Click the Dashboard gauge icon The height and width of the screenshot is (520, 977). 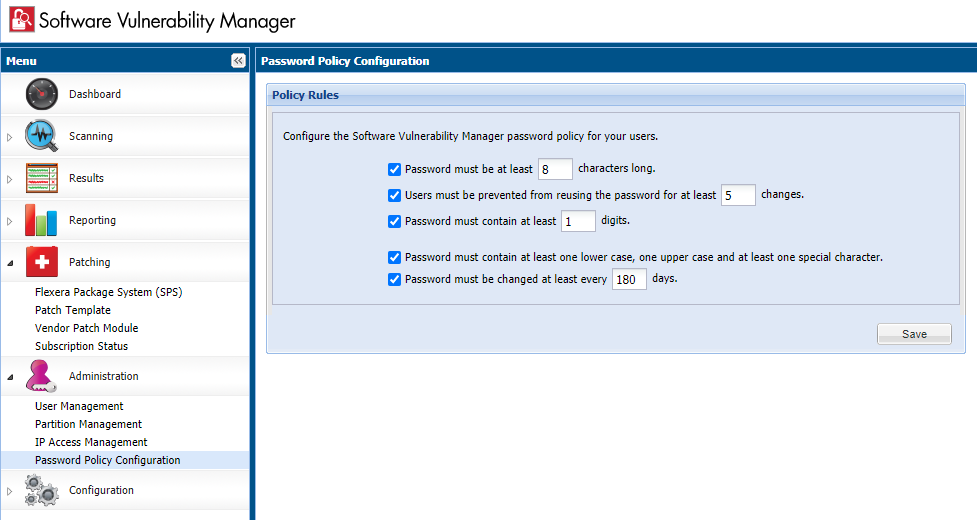42,94
